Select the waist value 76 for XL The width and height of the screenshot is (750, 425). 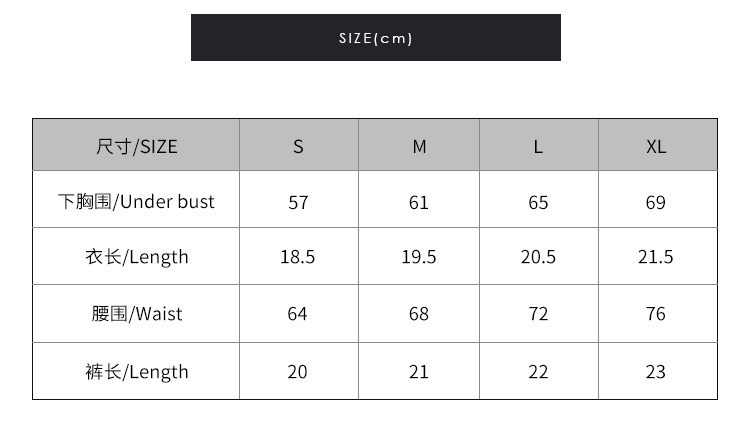pos(656,314)
